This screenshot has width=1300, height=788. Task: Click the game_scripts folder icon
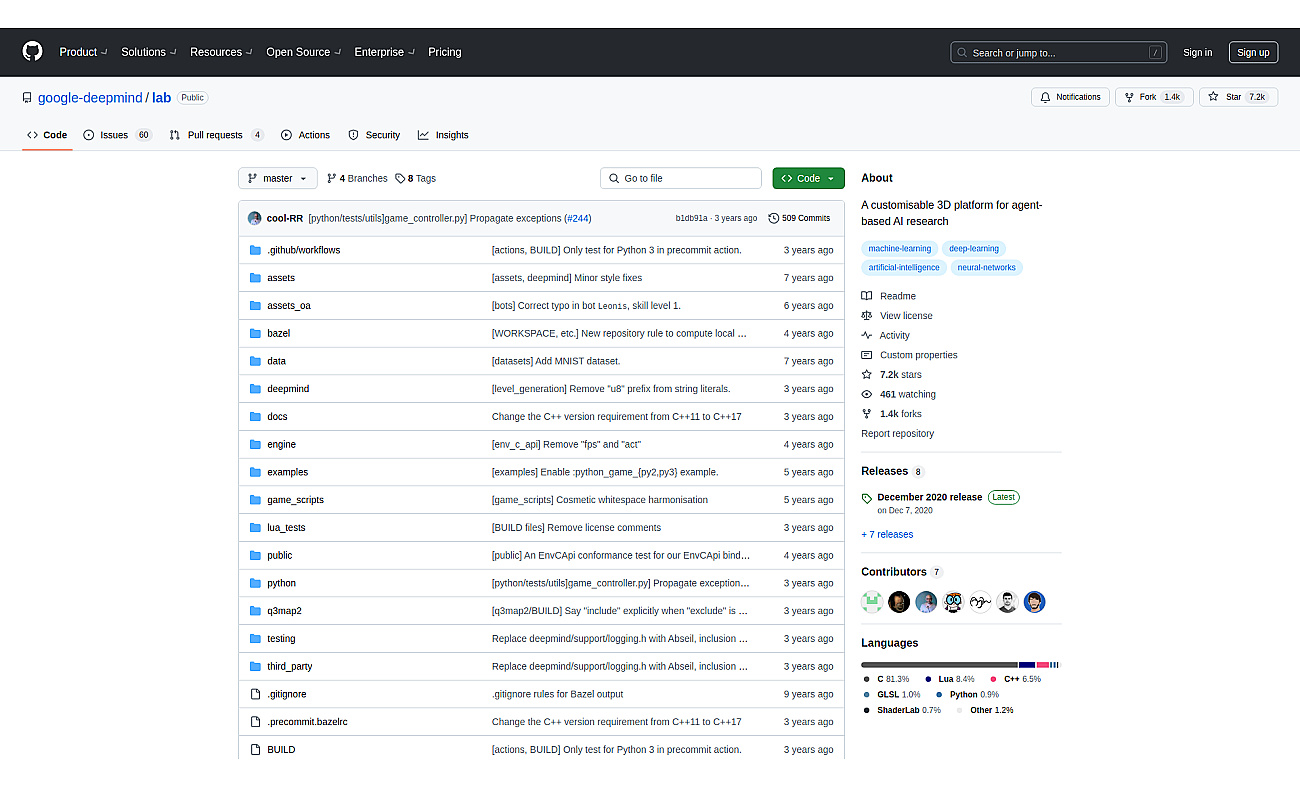256,500
